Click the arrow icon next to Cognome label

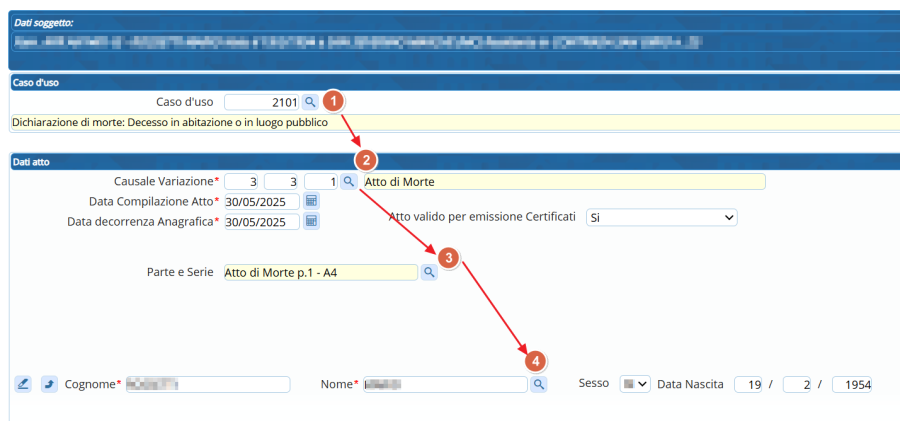49,384
